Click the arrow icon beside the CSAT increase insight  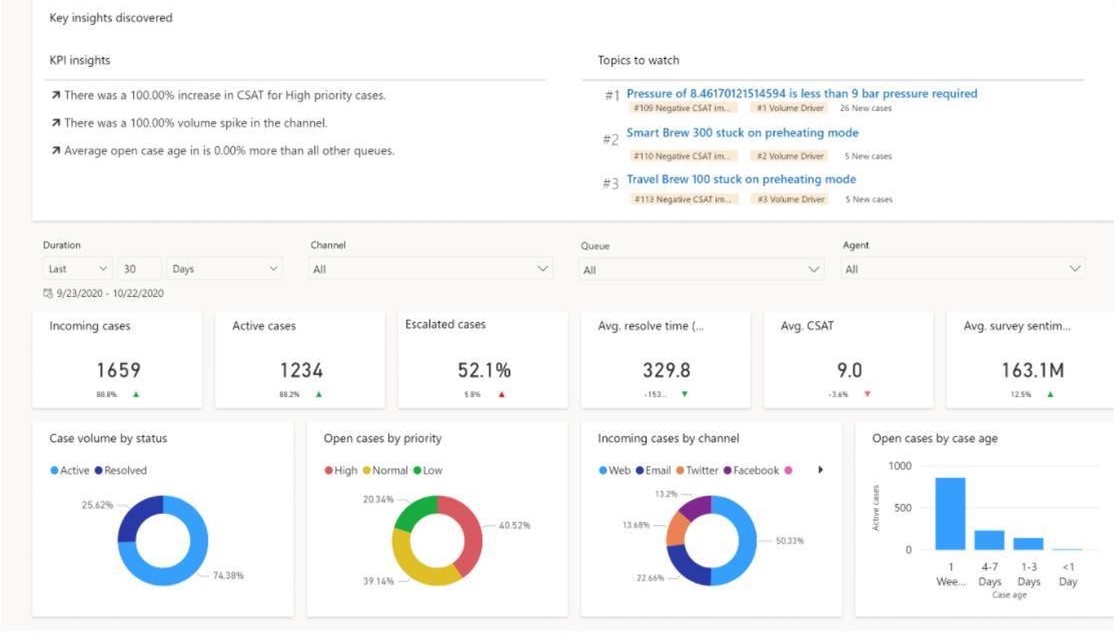56,96
